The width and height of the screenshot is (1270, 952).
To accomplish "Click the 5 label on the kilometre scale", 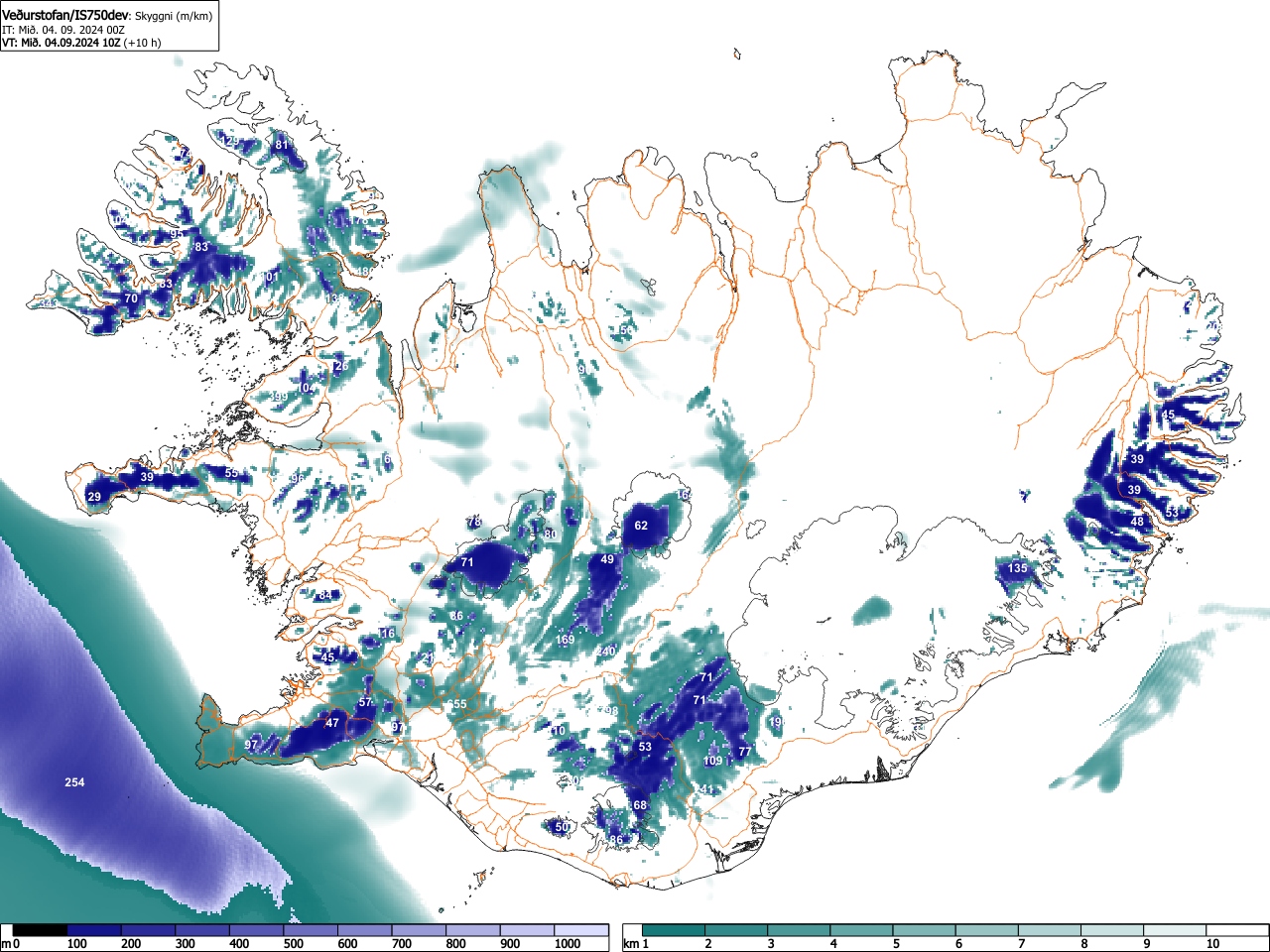I will (x=896, y=944).
